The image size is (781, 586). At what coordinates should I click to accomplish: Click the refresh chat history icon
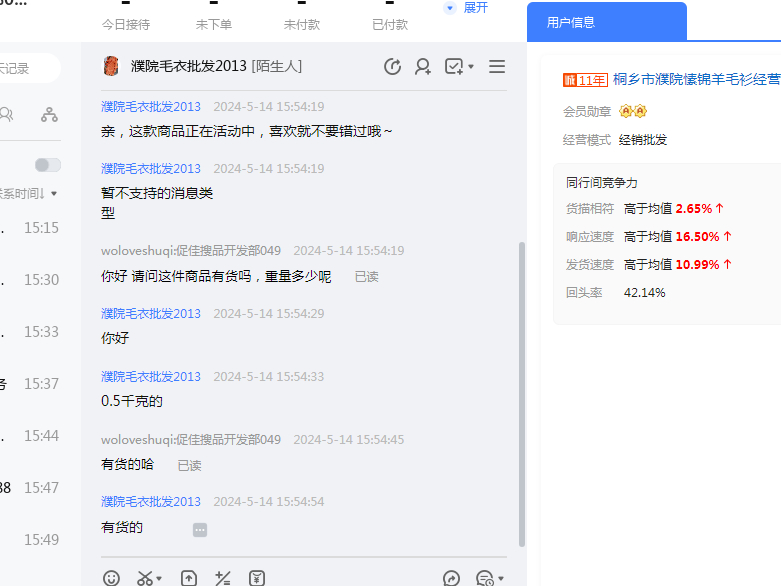[x=392, y=67]
